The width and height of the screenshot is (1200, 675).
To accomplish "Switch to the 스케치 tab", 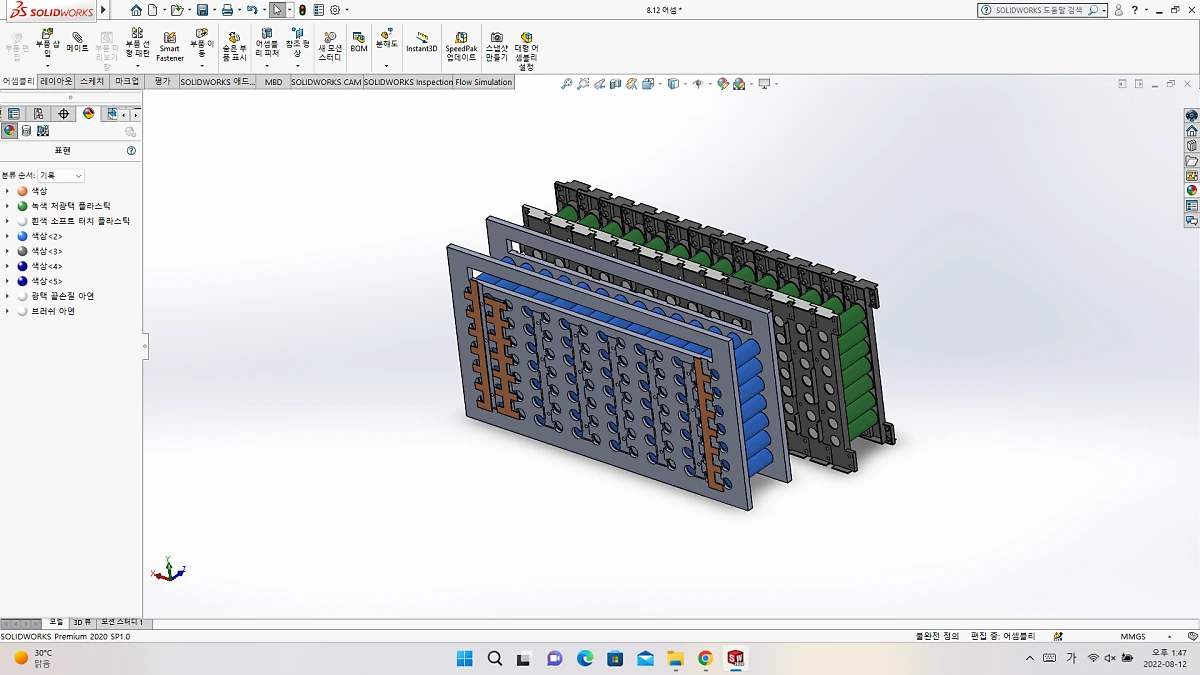I will click(x=92, y=82).
